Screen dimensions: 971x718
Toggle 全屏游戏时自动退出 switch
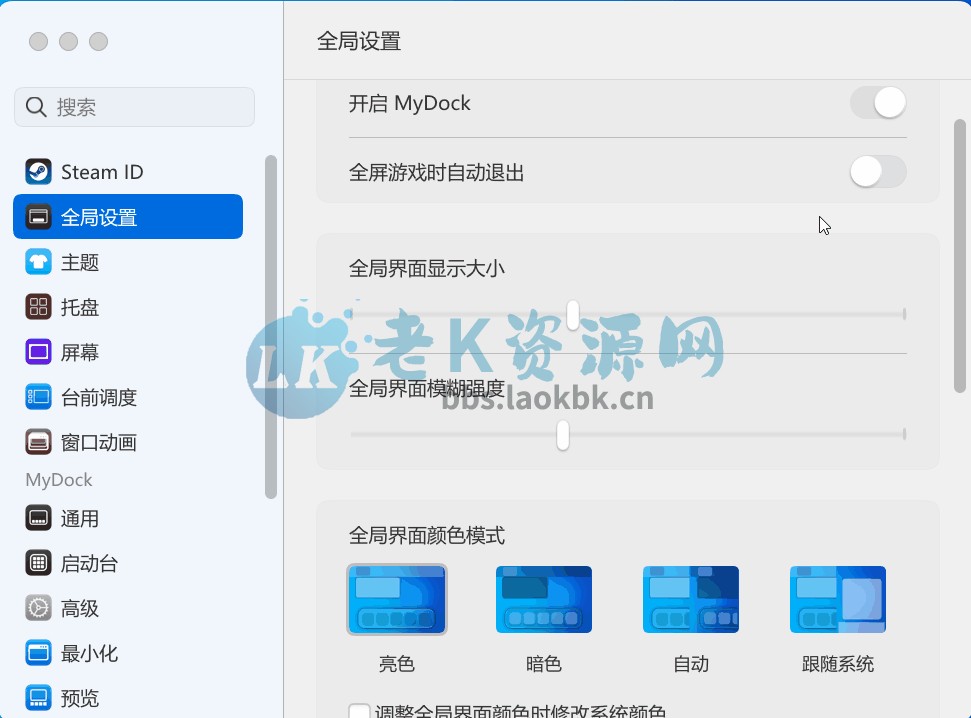point(878,172)
